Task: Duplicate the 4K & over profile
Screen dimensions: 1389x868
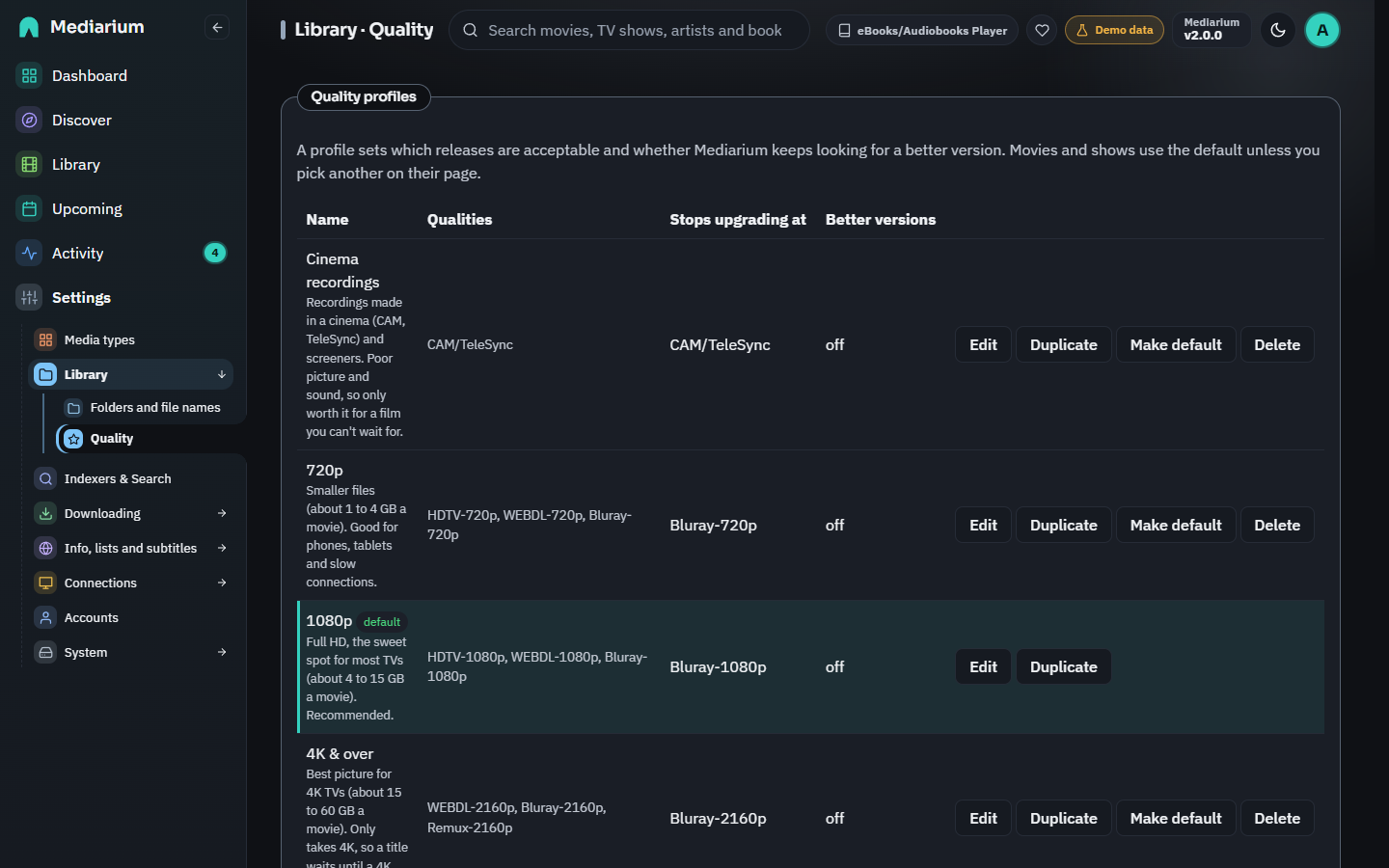Action: click(x=1063, y=818)
